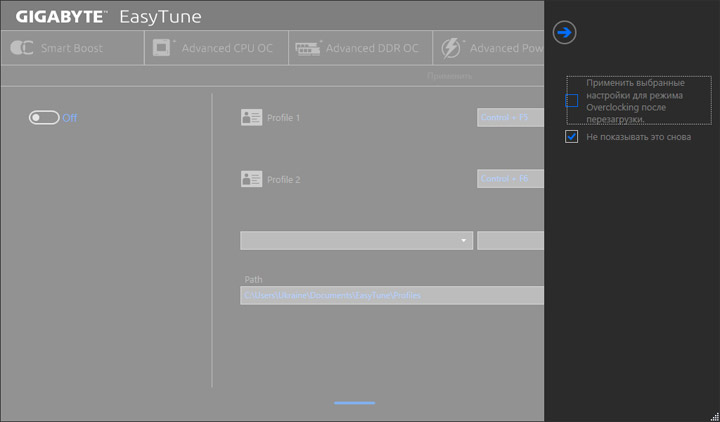
Task: Click the DDR memory module icon
Action: pyautogui.click(x=308, y=49)
